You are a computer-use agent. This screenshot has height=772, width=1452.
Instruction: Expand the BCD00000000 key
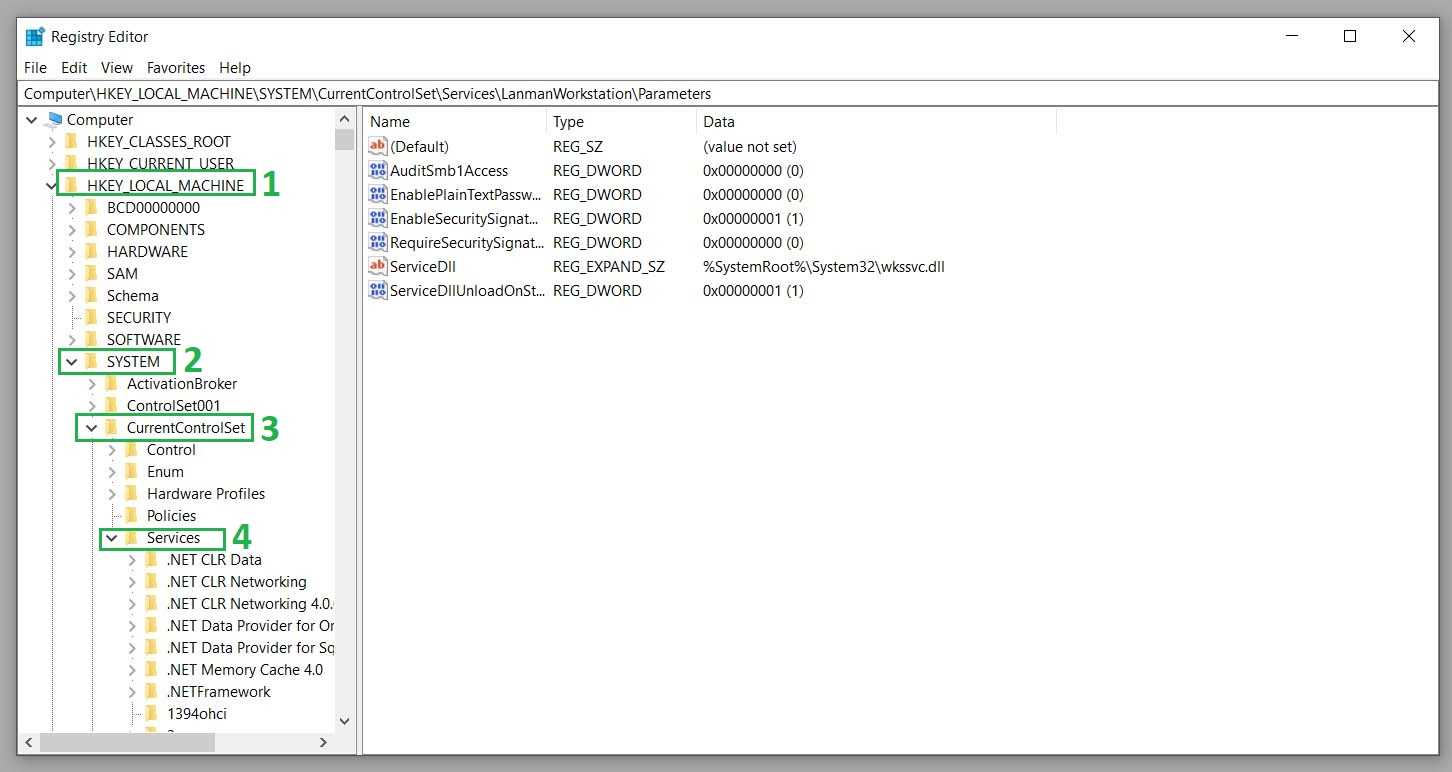[72, 208]
